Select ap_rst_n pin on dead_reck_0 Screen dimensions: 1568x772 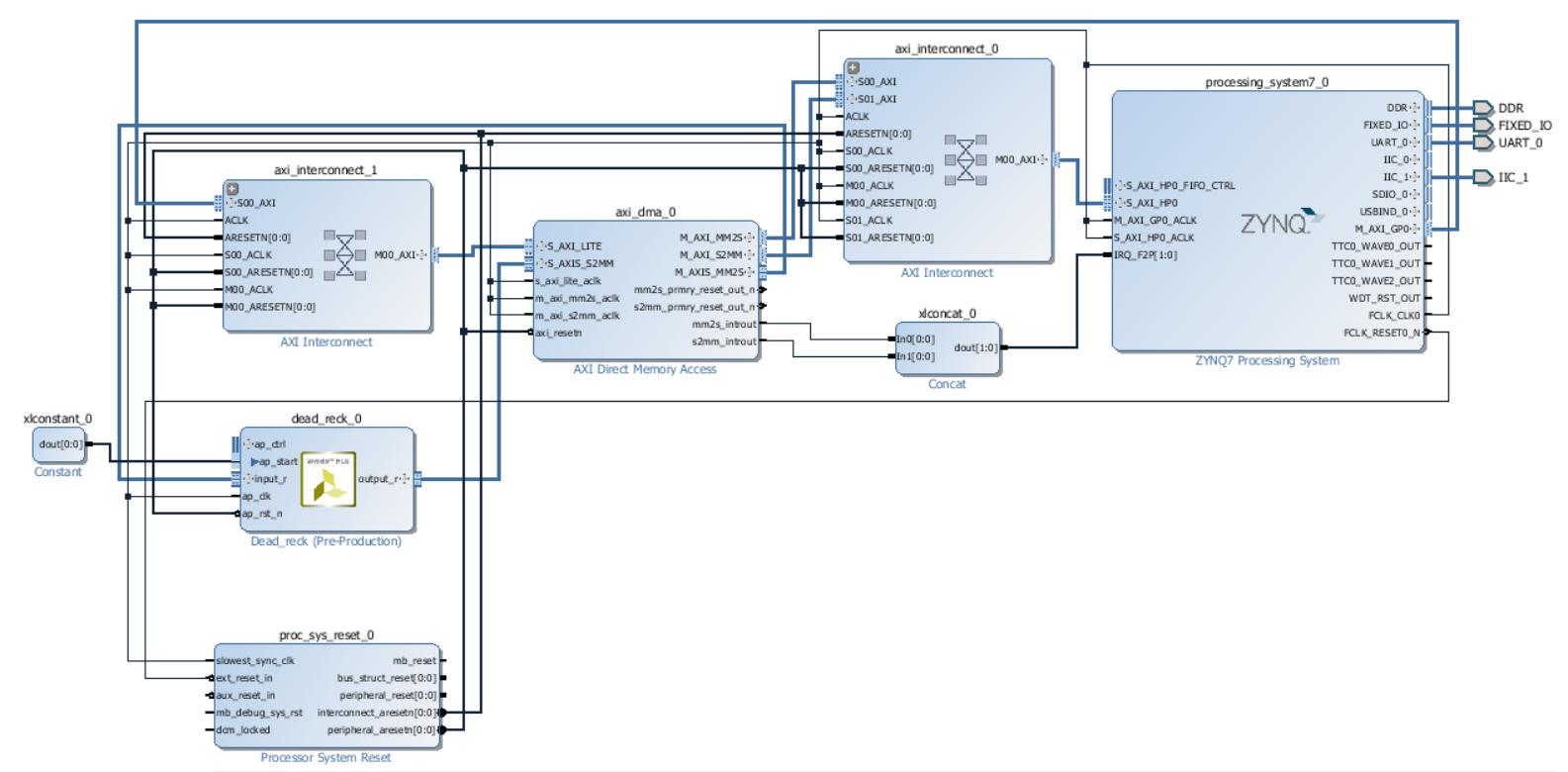coord(262,514)
